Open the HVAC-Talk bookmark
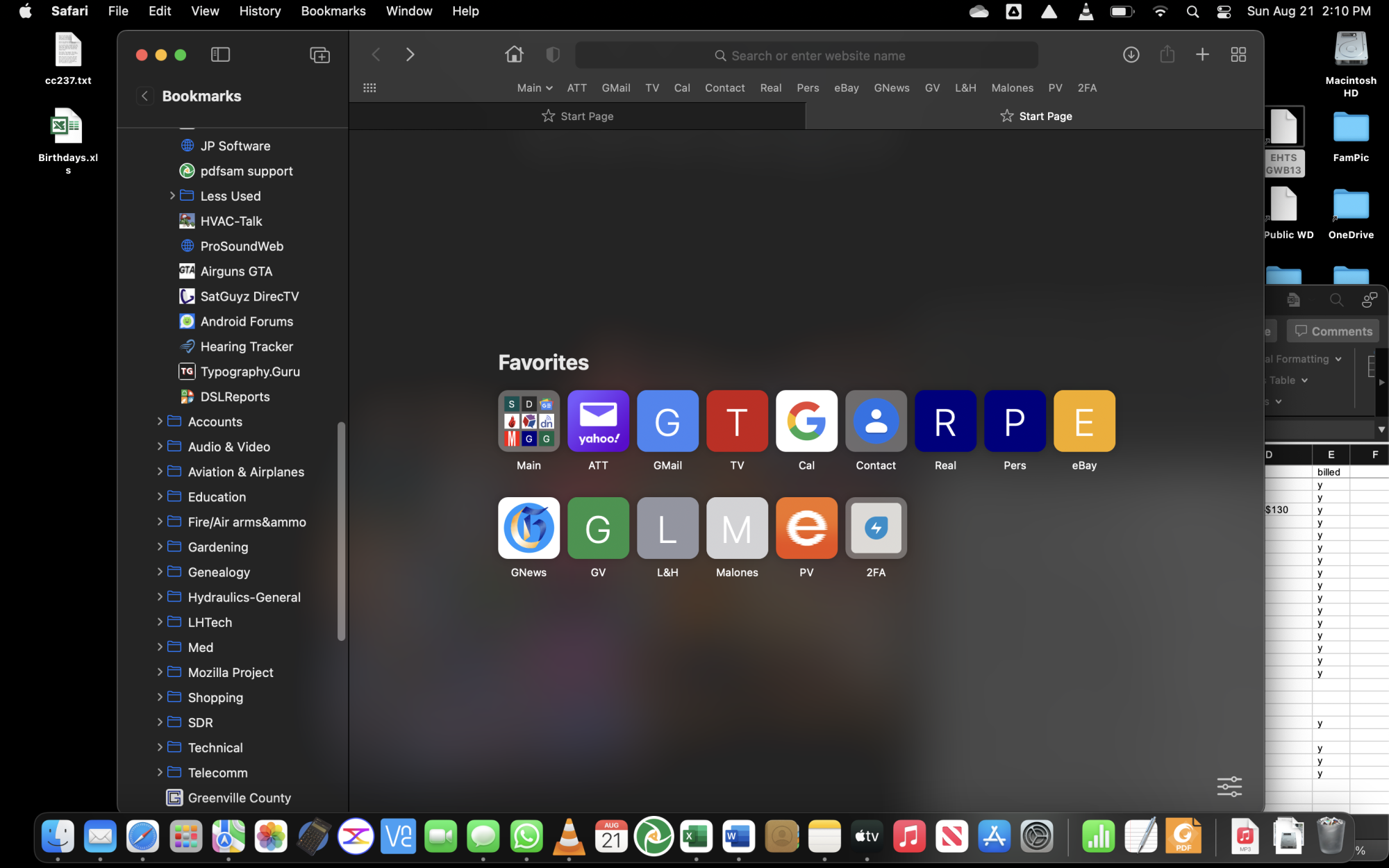The image size is (1389, 868). 231,221
